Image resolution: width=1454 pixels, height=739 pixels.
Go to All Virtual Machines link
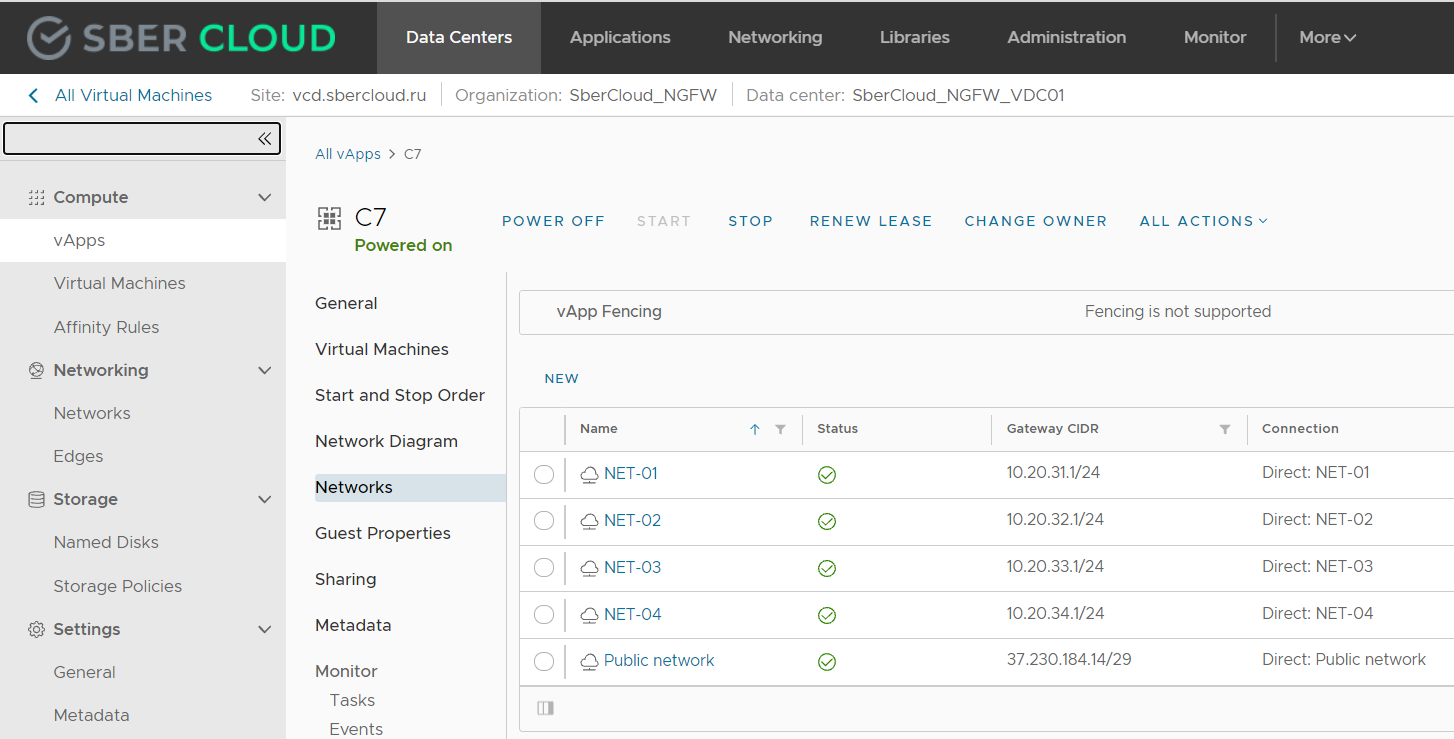tap(133, 96)
